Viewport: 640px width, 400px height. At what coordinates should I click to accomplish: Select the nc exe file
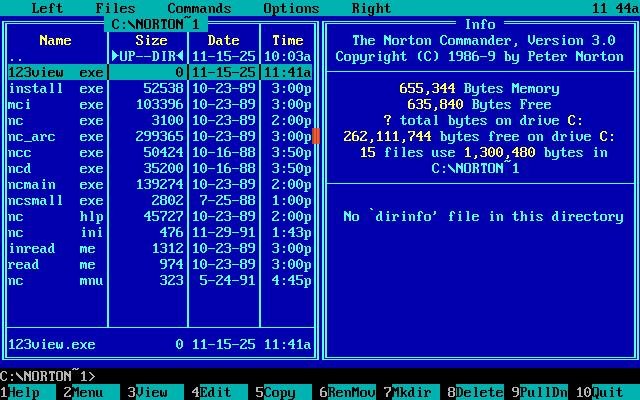point(160,120)
